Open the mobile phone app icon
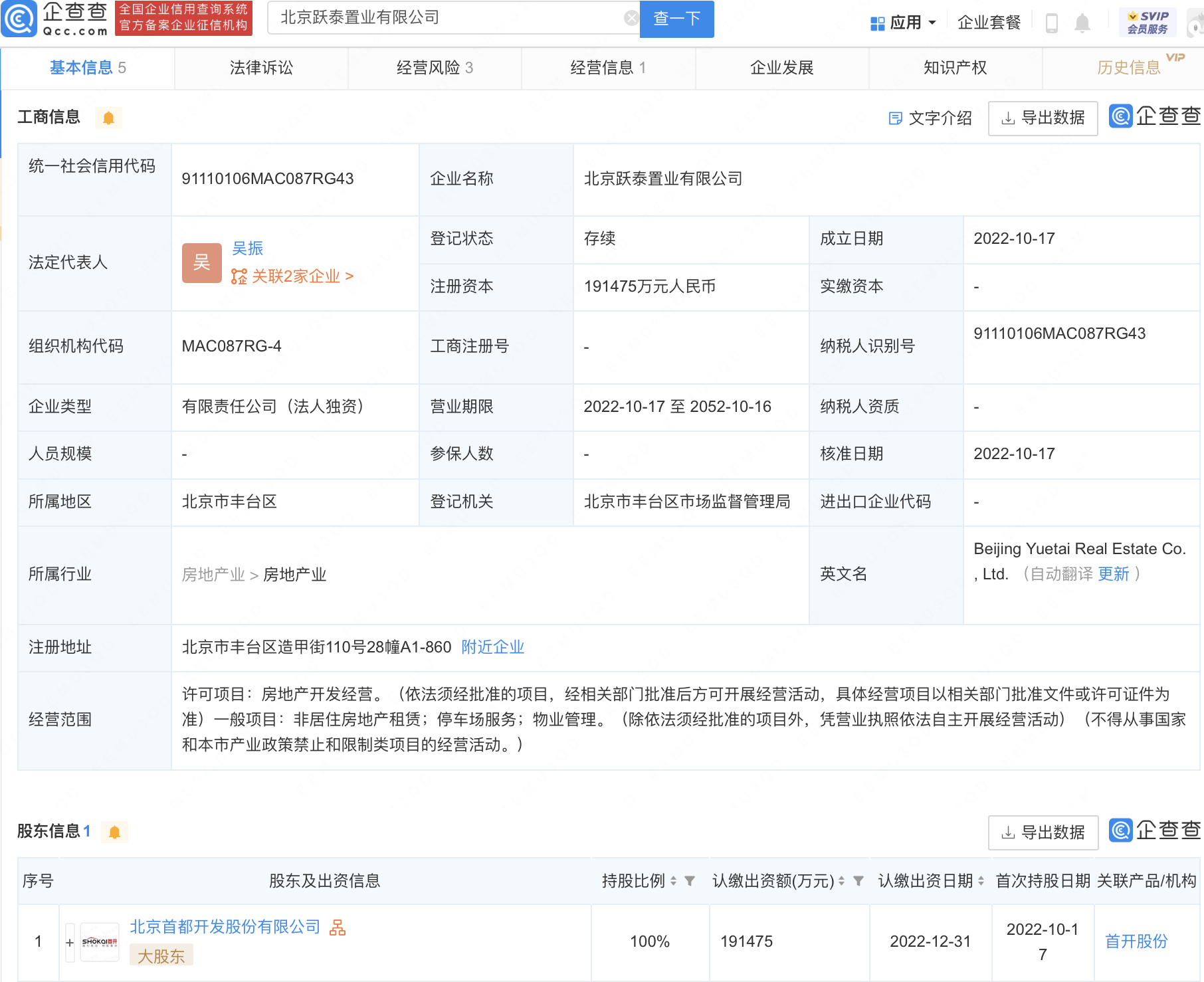Screen dimensions: 1204x982 tap(1052, 23)
